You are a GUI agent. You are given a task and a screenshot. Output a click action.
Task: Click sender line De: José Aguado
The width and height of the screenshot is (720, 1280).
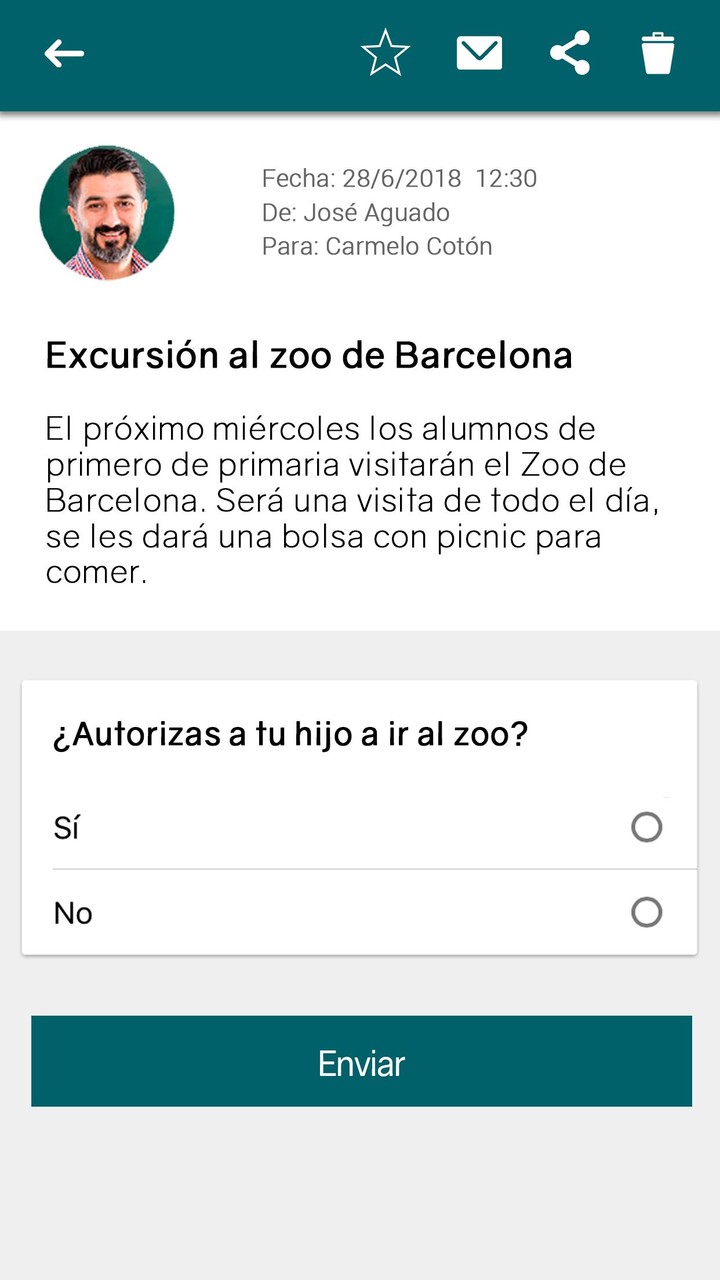pyautogui.click(x=355, y=212)
